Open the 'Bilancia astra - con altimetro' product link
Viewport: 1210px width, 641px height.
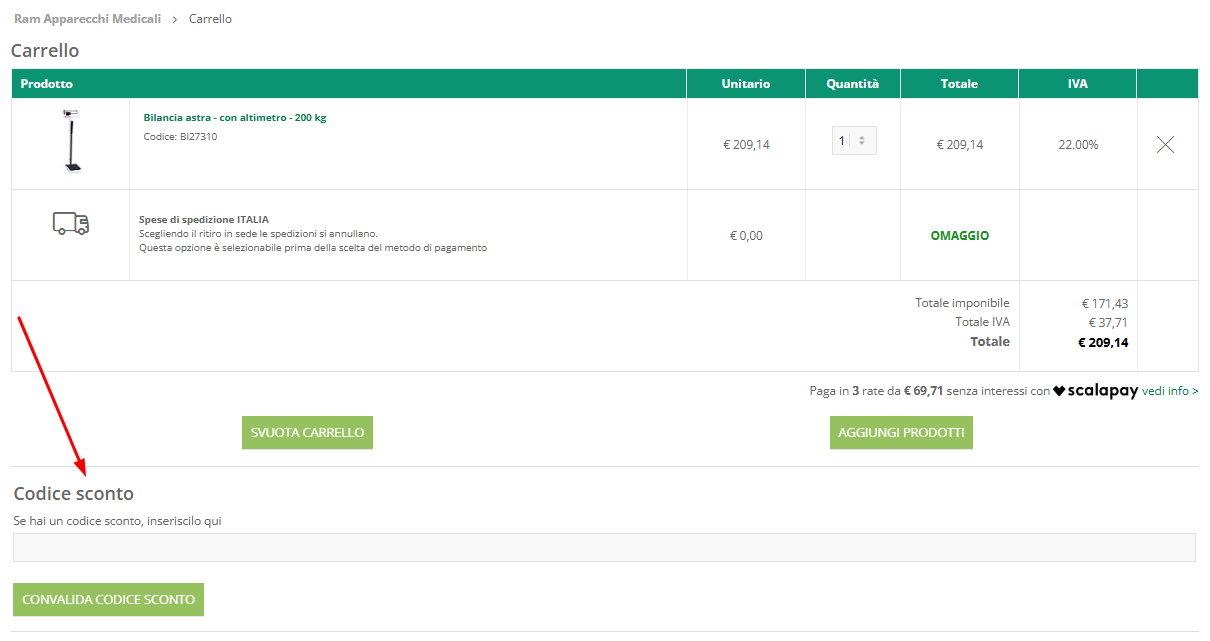pos(234,118)
